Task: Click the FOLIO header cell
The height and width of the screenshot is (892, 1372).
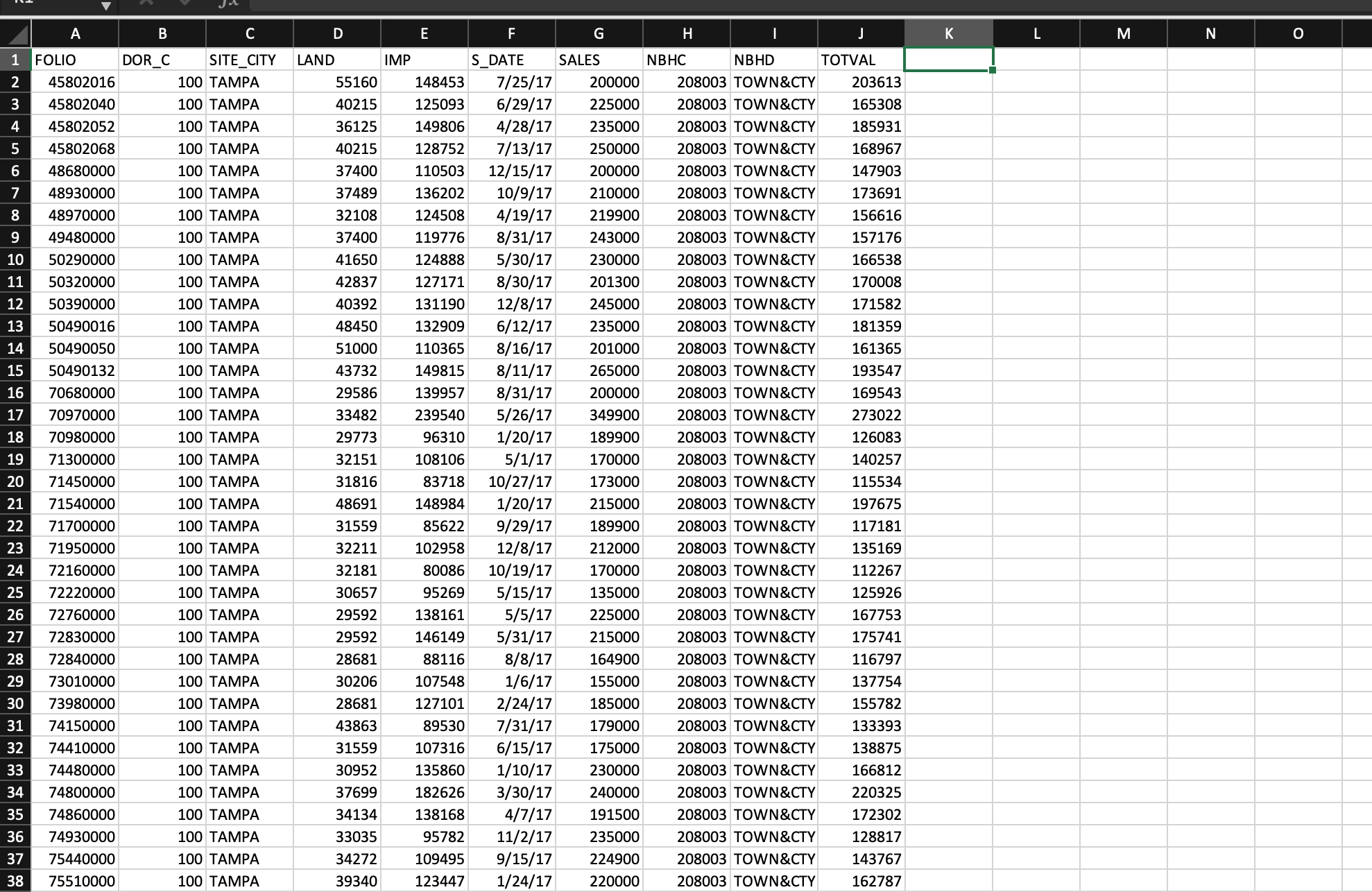Action: coord(75,60)
